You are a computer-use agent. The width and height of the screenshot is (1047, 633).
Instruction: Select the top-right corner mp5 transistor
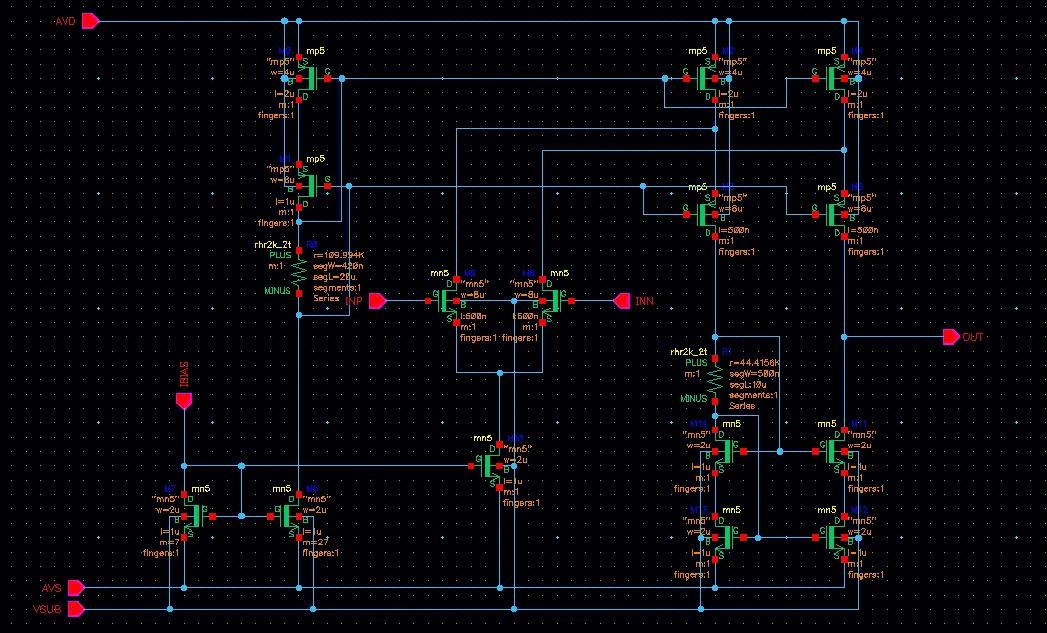[x=837, y=78]
